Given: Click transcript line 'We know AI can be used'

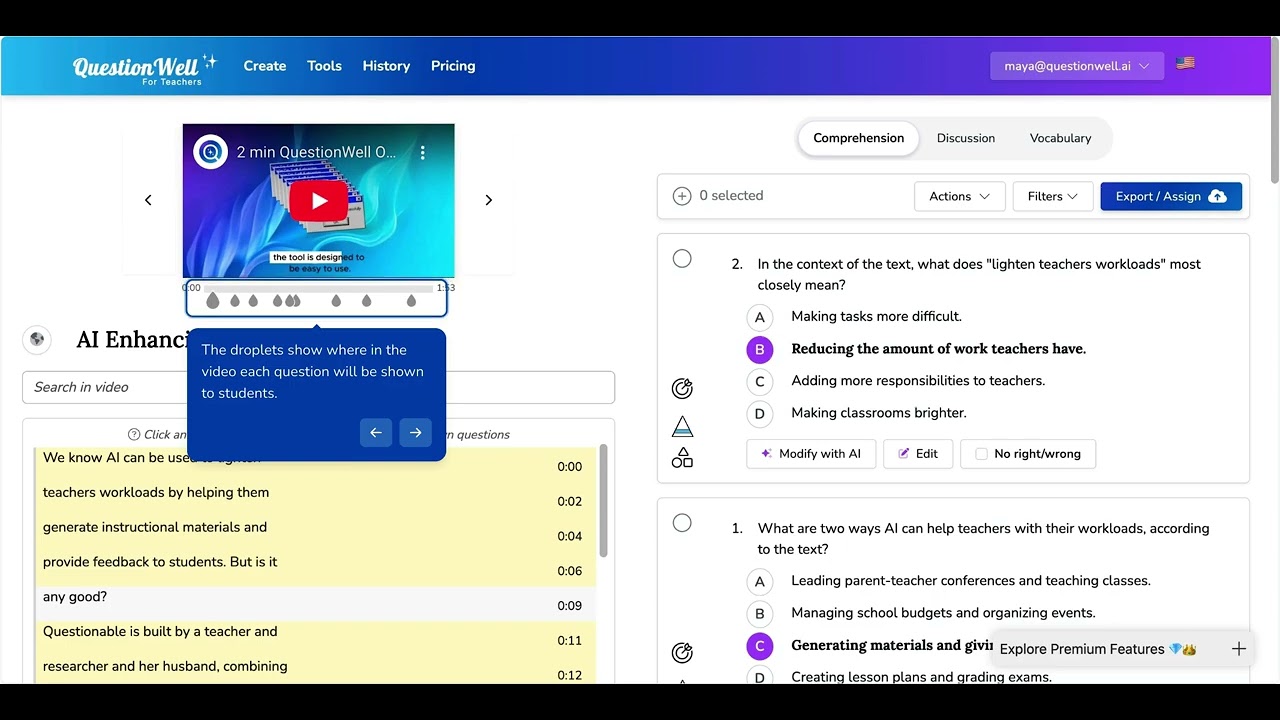Looking at the screenshot, I should 152,458.
